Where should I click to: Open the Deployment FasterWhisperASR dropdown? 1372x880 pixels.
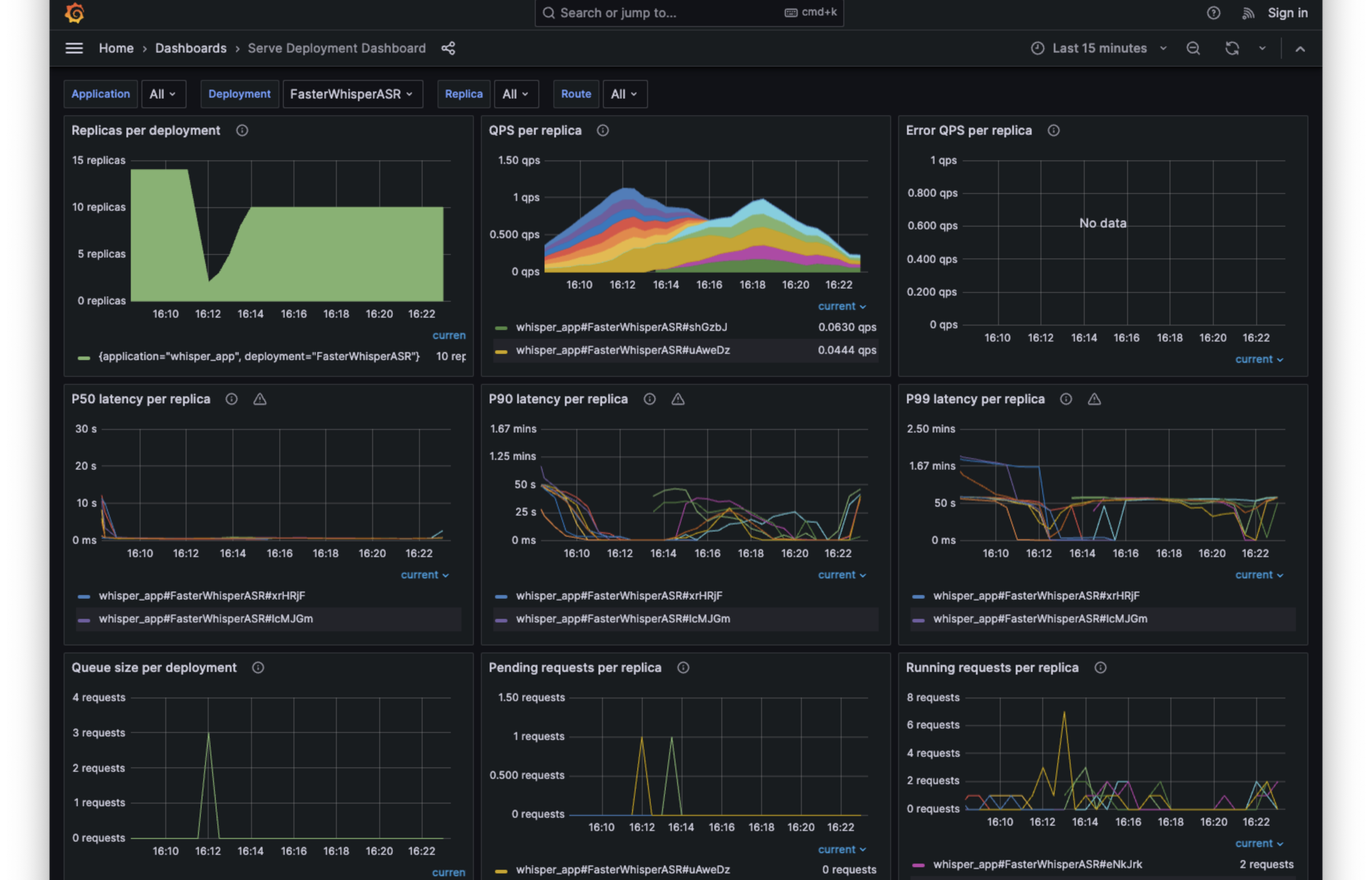point(352,94)
